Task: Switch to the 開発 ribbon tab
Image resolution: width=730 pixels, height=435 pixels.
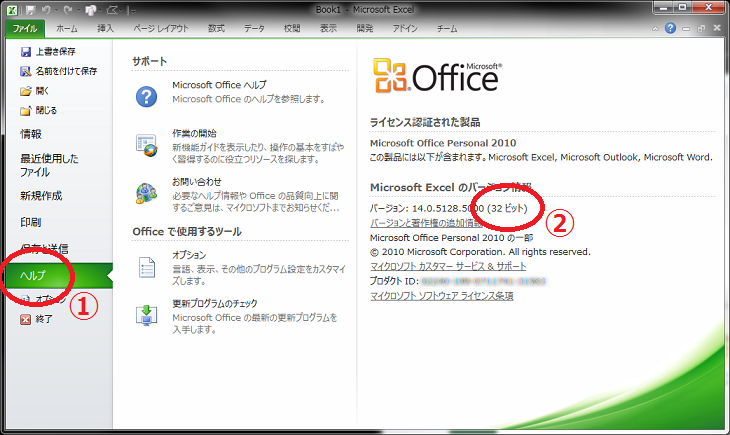Action: click(365, 28)
